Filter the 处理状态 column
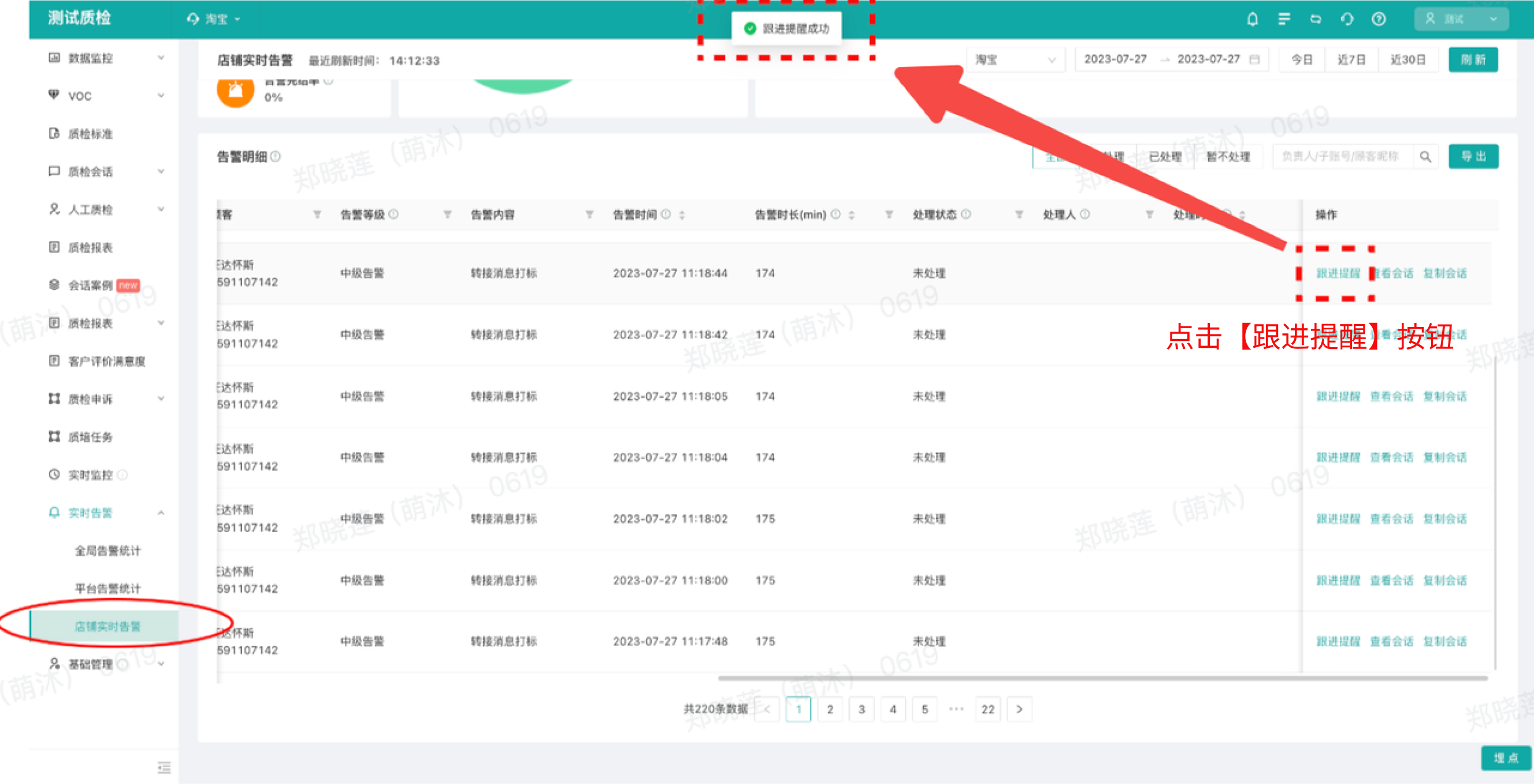1534x784 pixels. pos(1019,214)
